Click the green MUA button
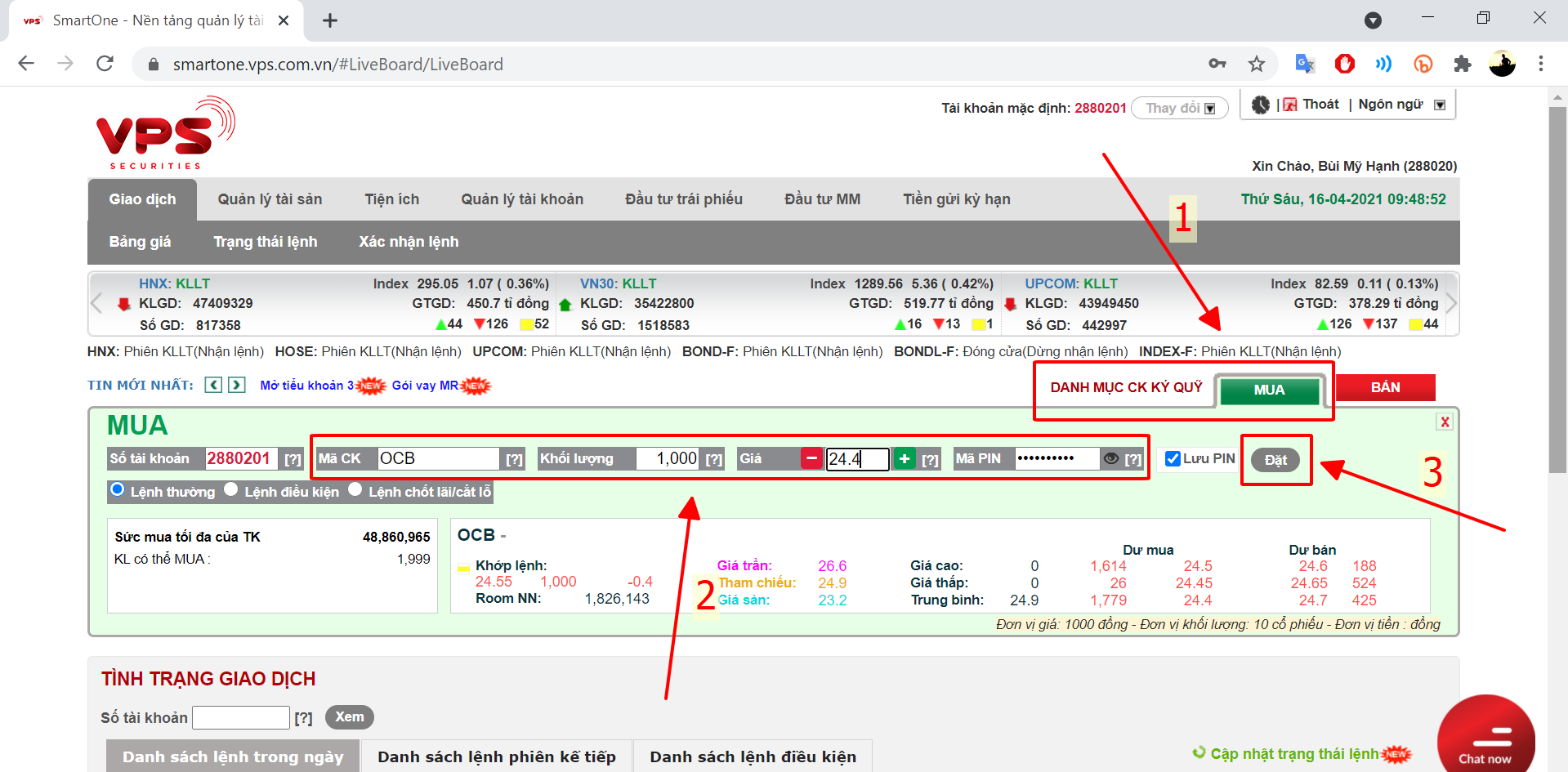The image size is (1568, 772). [x=1269, y=390]
